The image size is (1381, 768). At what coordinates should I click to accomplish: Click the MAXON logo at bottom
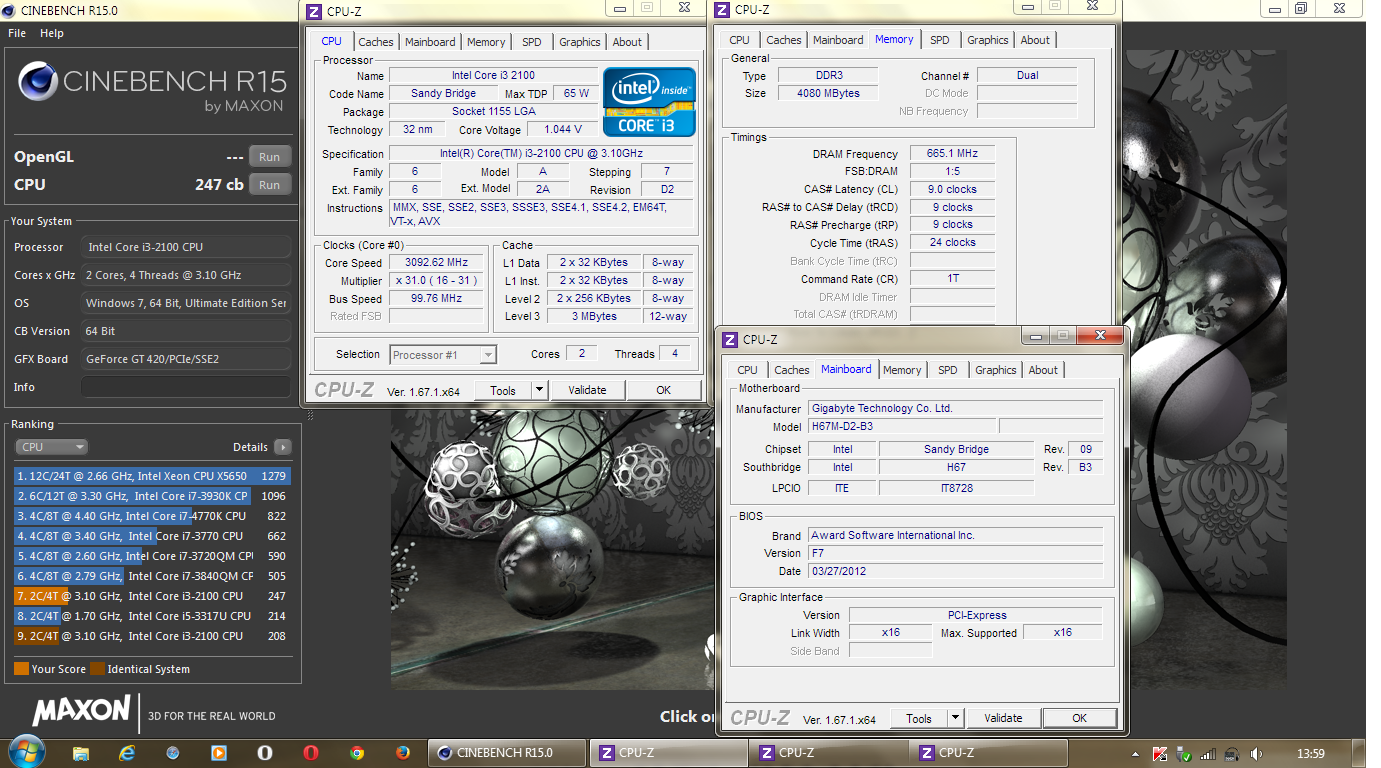point(82,711)
